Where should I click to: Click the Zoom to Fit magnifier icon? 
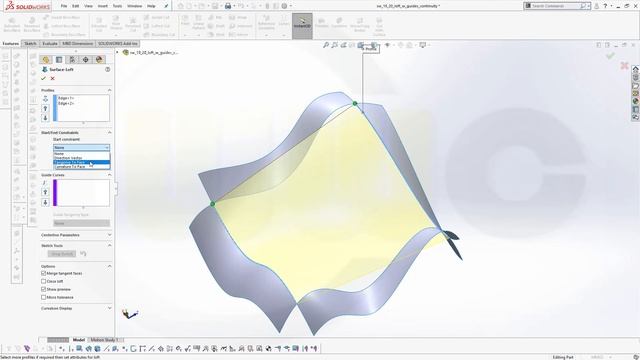pos(326,45)
